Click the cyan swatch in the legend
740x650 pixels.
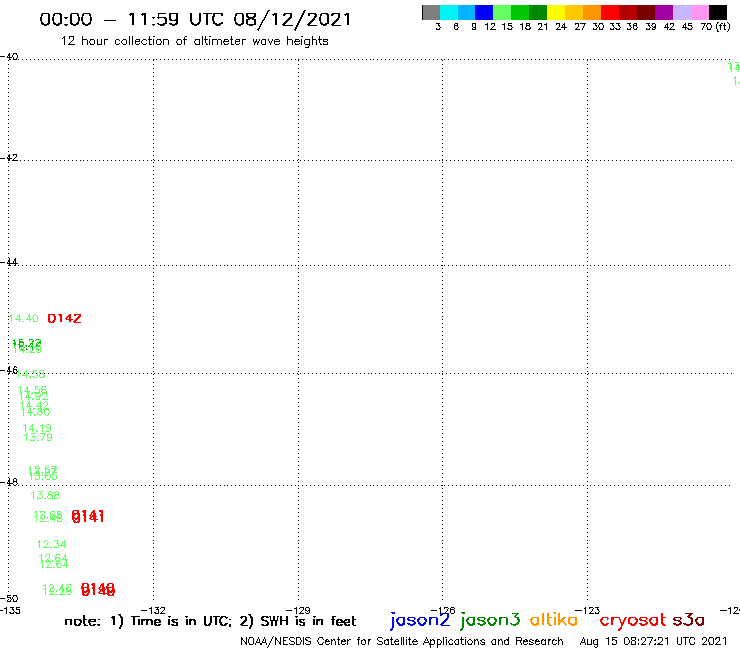(449, 12)
